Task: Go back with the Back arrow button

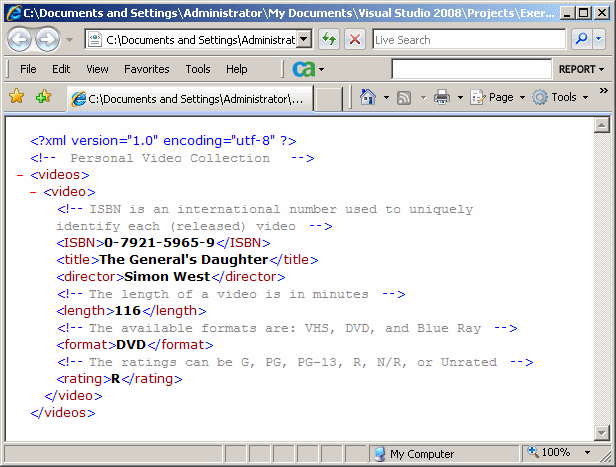Action: 19,39
